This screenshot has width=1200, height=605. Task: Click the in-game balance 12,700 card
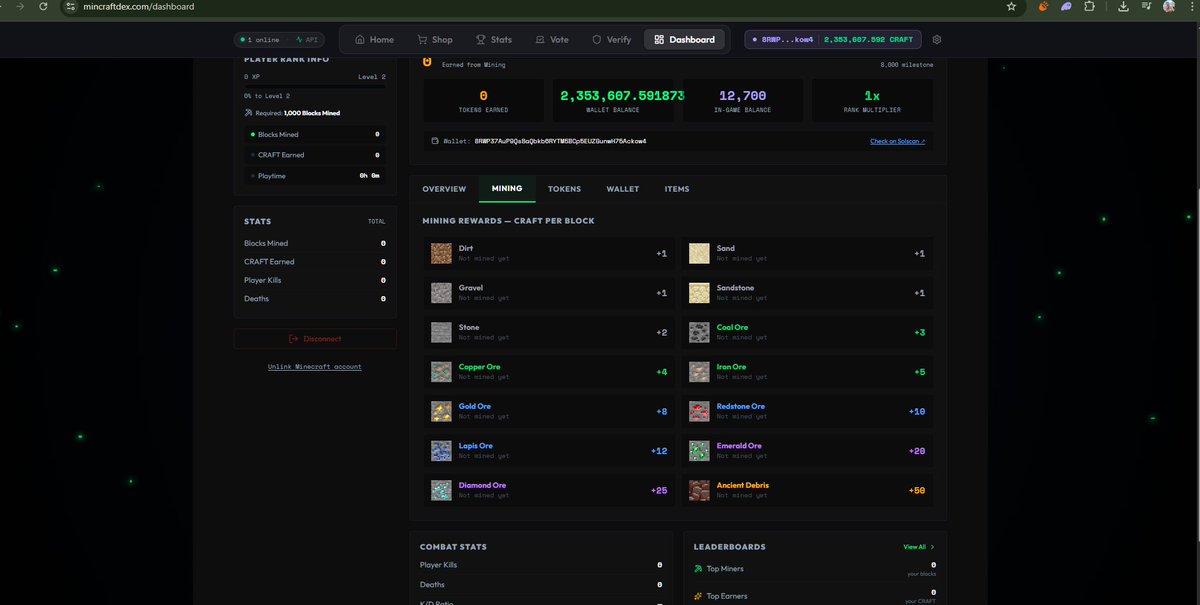(x=742, y=100)
